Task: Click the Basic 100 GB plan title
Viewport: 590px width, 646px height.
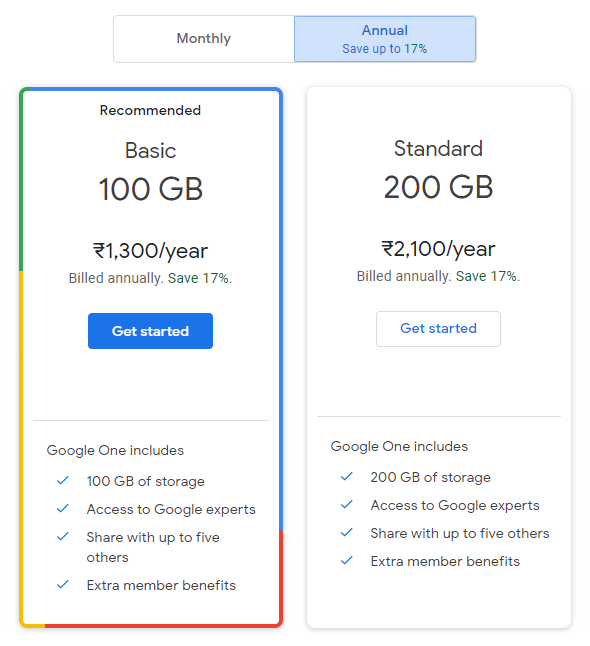Action: (151, 171)
